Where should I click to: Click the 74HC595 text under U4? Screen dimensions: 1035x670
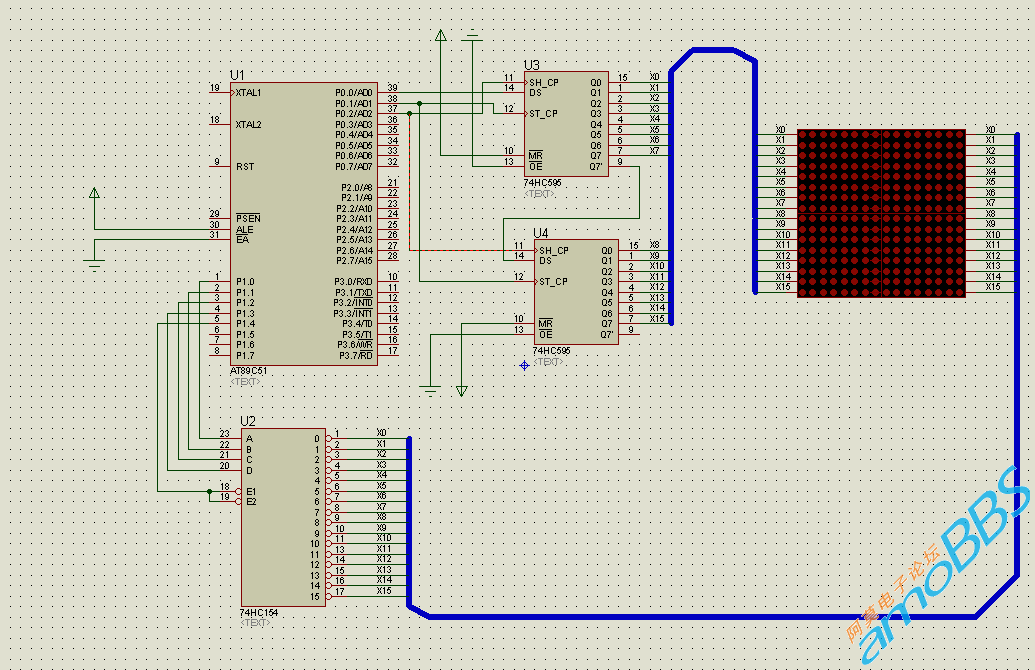tap(551, 351)
